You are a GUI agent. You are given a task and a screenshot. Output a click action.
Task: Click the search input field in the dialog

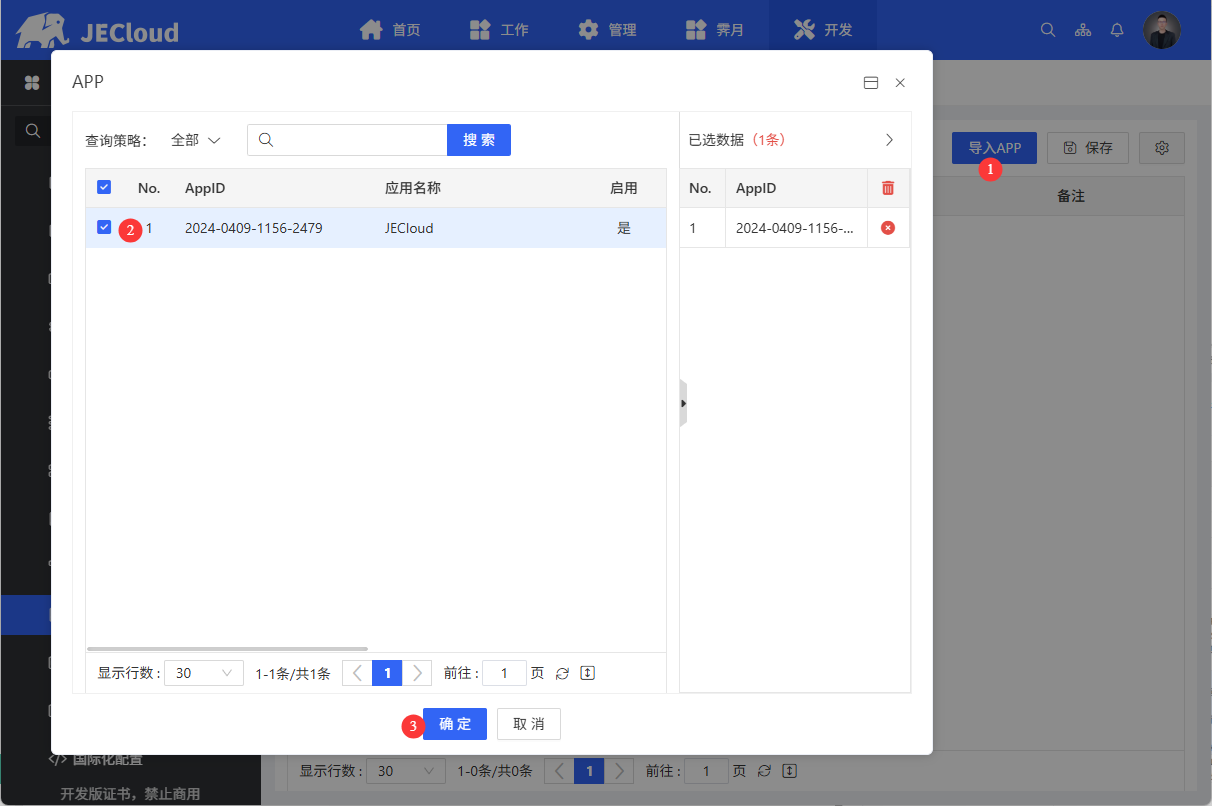(x=358, y=140)
